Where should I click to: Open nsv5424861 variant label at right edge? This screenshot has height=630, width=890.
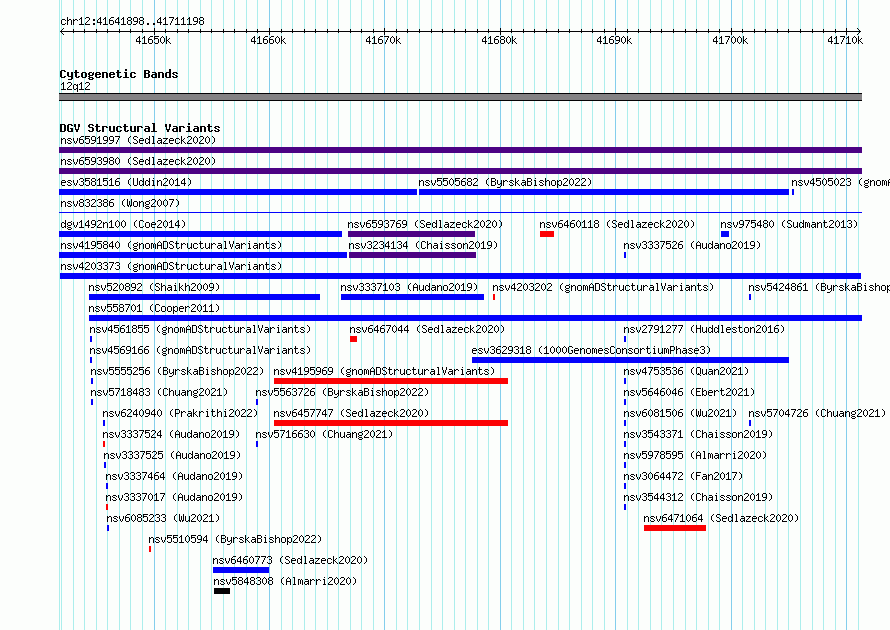[x=818, y=287]
